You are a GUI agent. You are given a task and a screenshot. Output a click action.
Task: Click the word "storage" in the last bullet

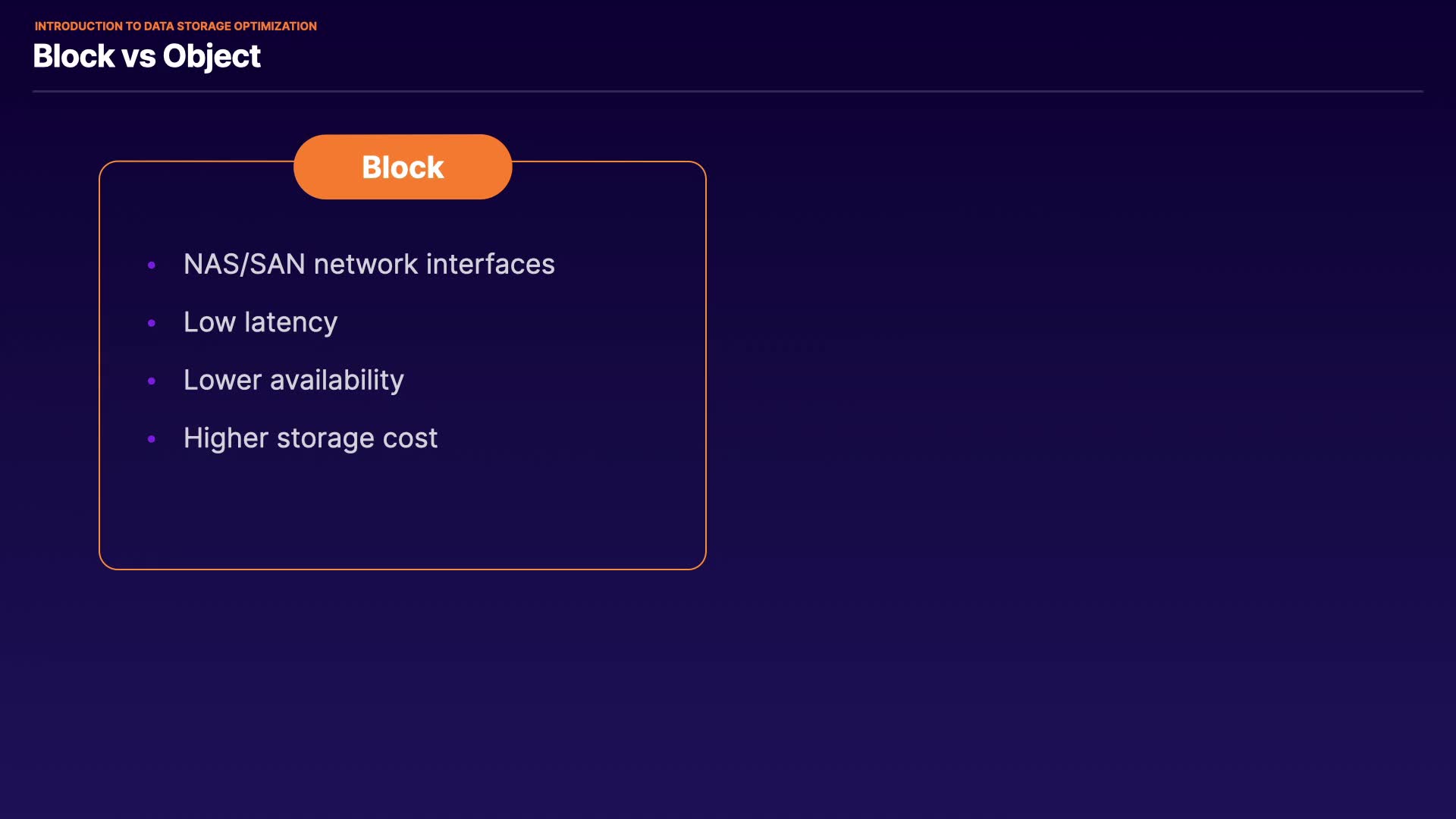[x=325, y=438]
